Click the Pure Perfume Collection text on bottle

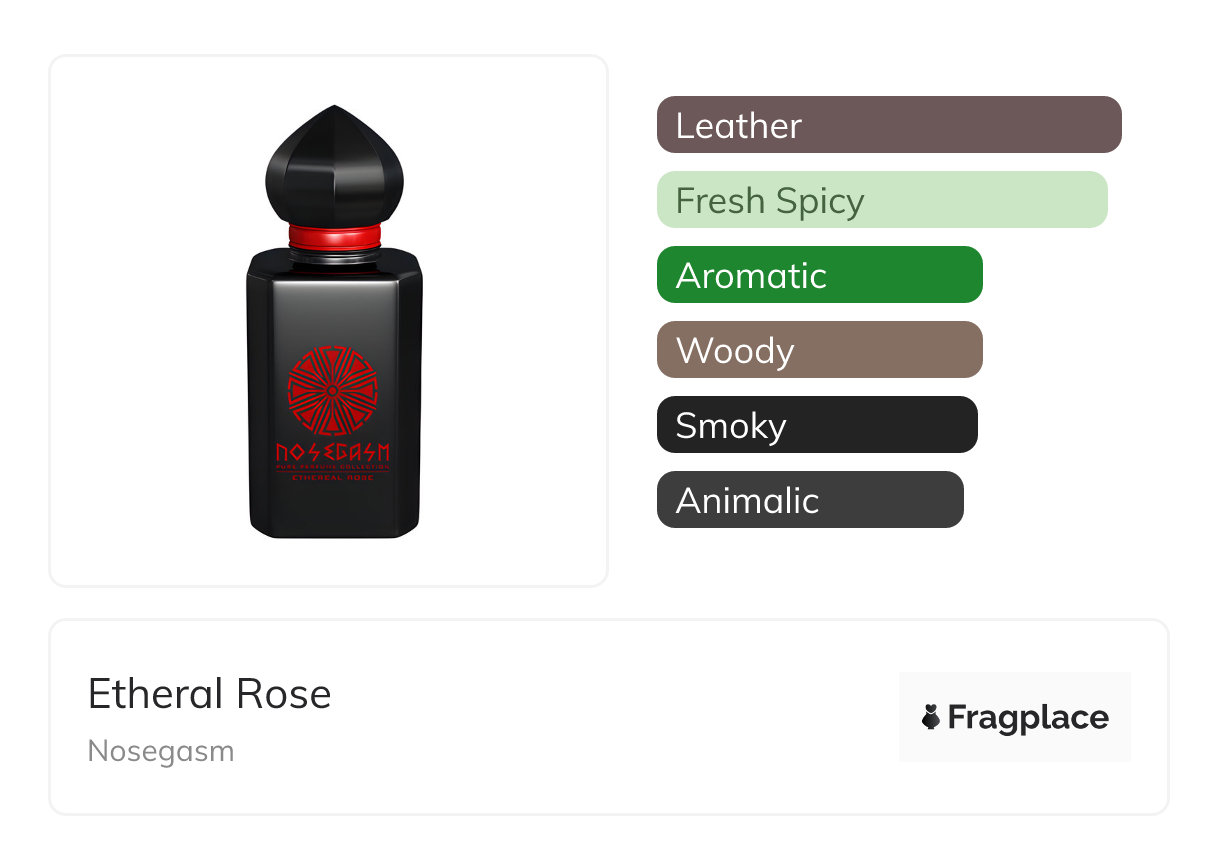click(x=332, y=467)
